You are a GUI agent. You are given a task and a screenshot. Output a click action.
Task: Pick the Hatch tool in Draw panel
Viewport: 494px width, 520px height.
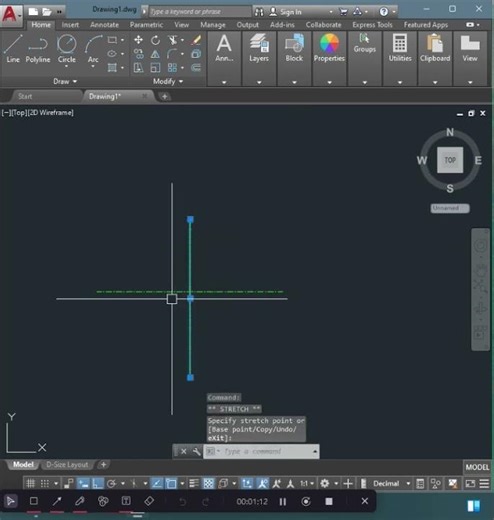point(112,68)
